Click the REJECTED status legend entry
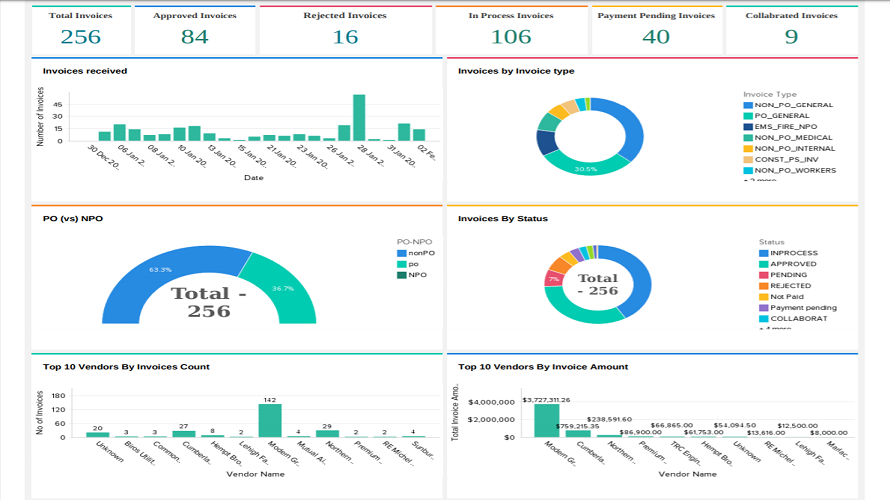Viewport: 890px width, 500px height. [786, 285]
